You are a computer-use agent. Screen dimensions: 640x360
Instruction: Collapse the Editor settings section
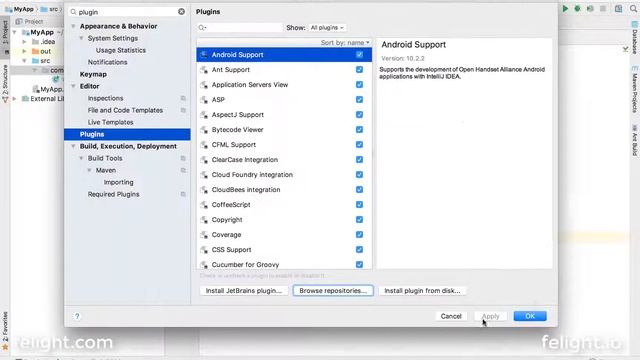(x=73, y=86)
